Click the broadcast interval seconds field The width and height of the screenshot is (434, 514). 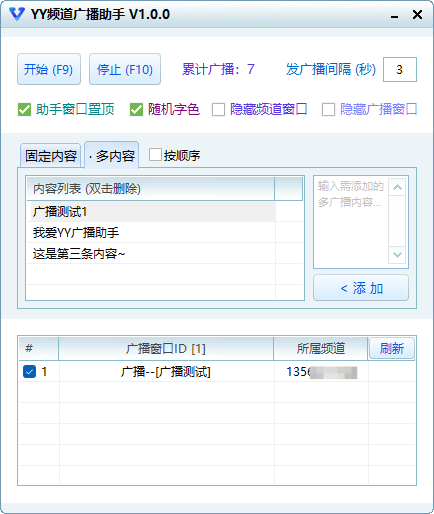(400, 69)
